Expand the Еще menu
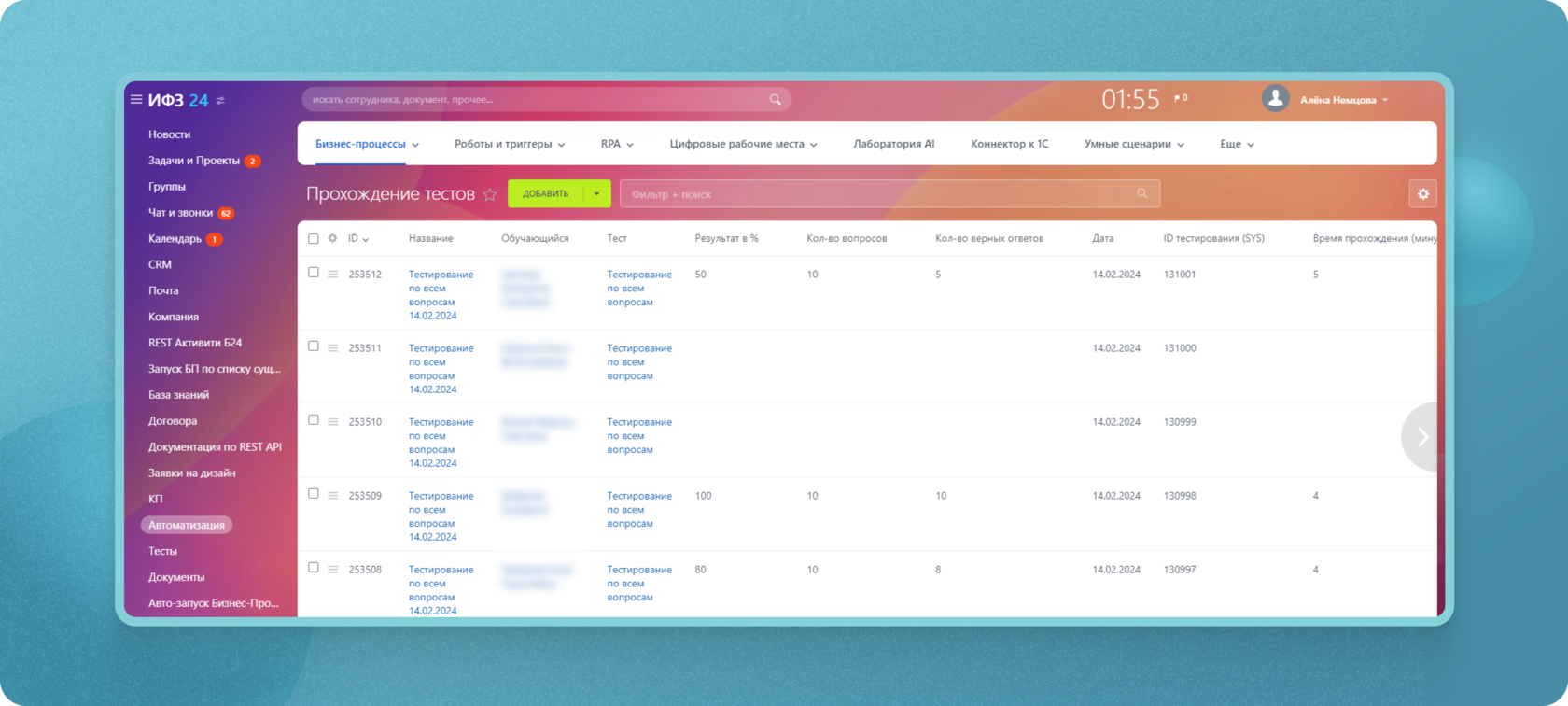 pos(1237,144)
